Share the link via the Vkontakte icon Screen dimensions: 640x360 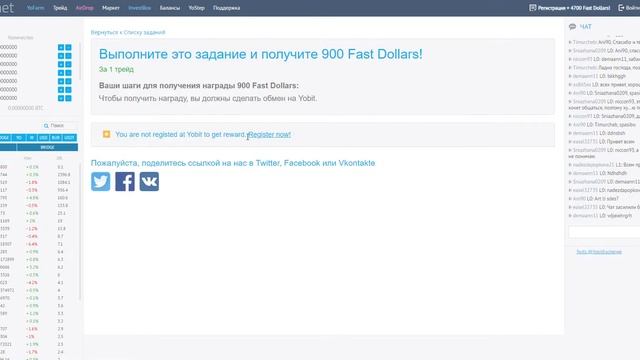click(149, 182)
